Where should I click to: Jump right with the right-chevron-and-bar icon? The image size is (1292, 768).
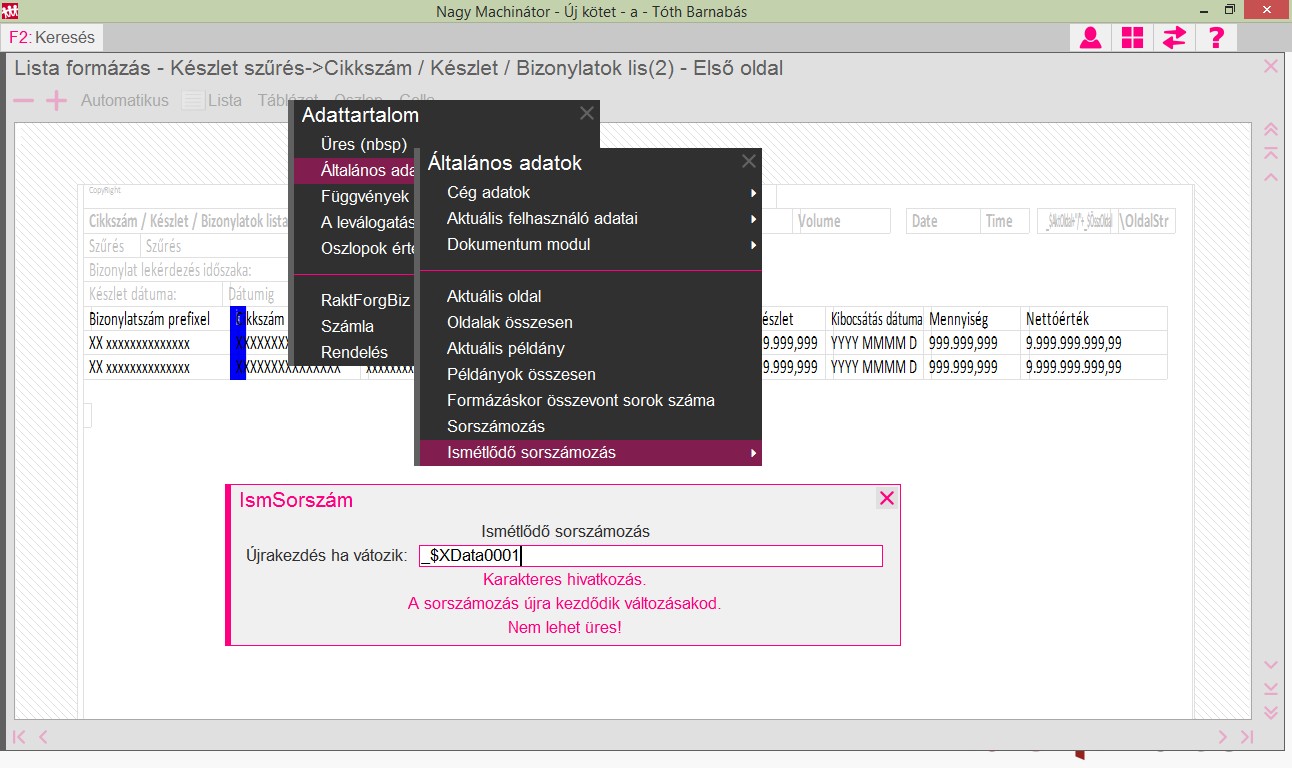click(1246, 737)
